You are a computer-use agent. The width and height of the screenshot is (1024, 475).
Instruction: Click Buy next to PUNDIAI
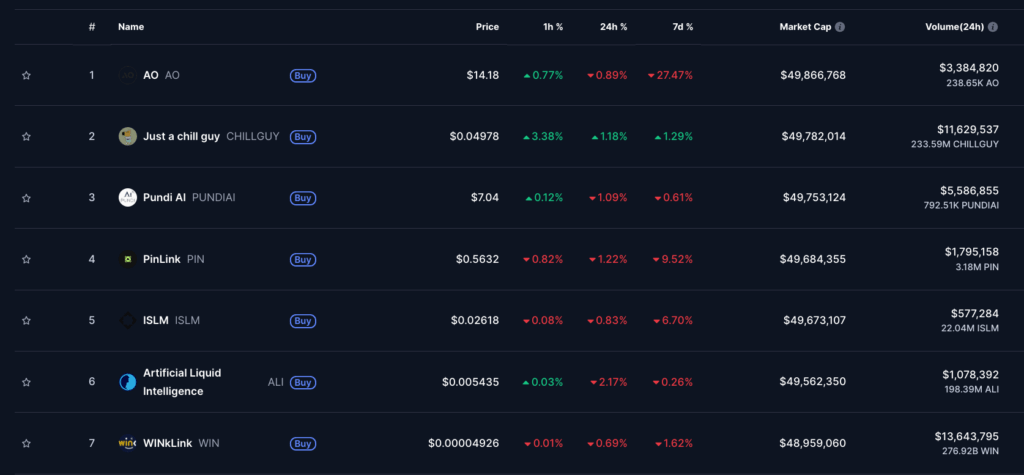tap(303, 198)
